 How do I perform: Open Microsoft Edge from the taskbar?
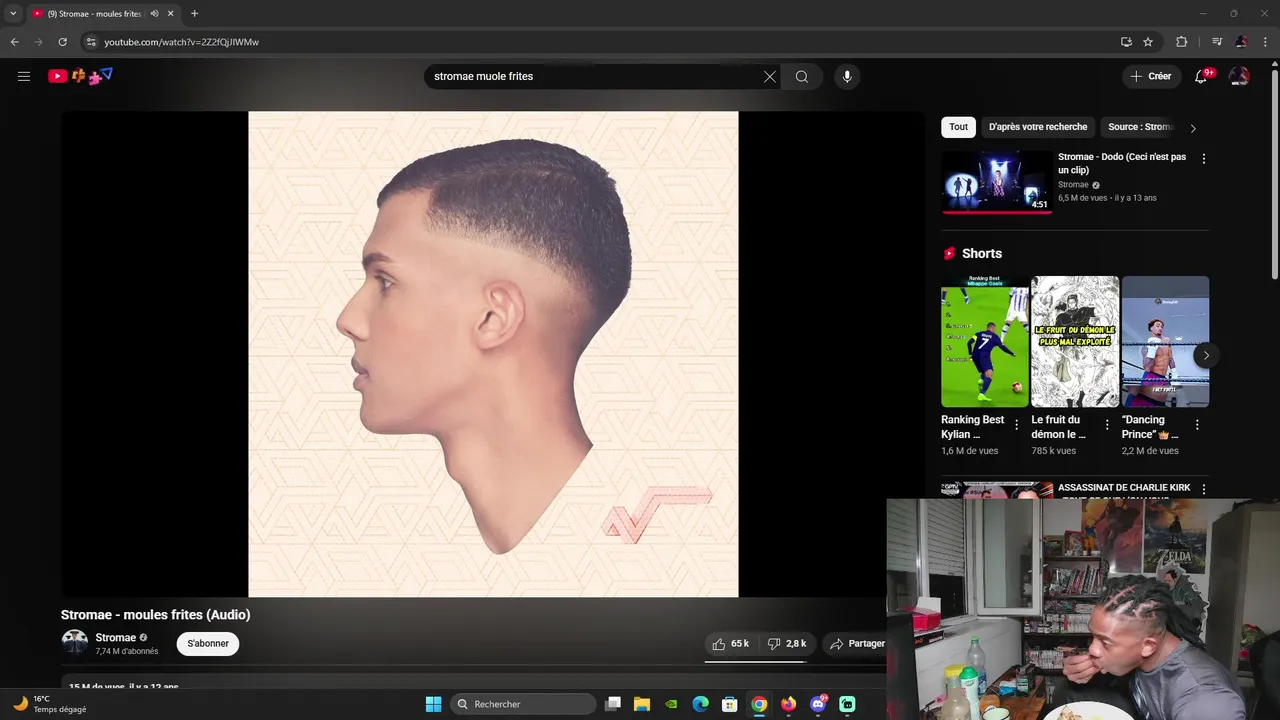[x=701, y=704]
